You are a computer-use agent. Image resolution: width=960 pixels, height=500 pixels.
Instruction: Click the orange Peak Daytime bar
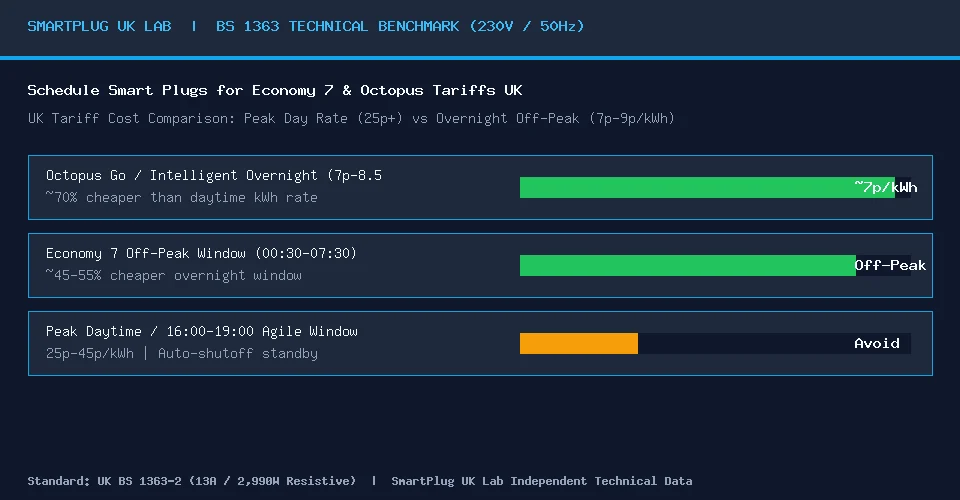579,343
